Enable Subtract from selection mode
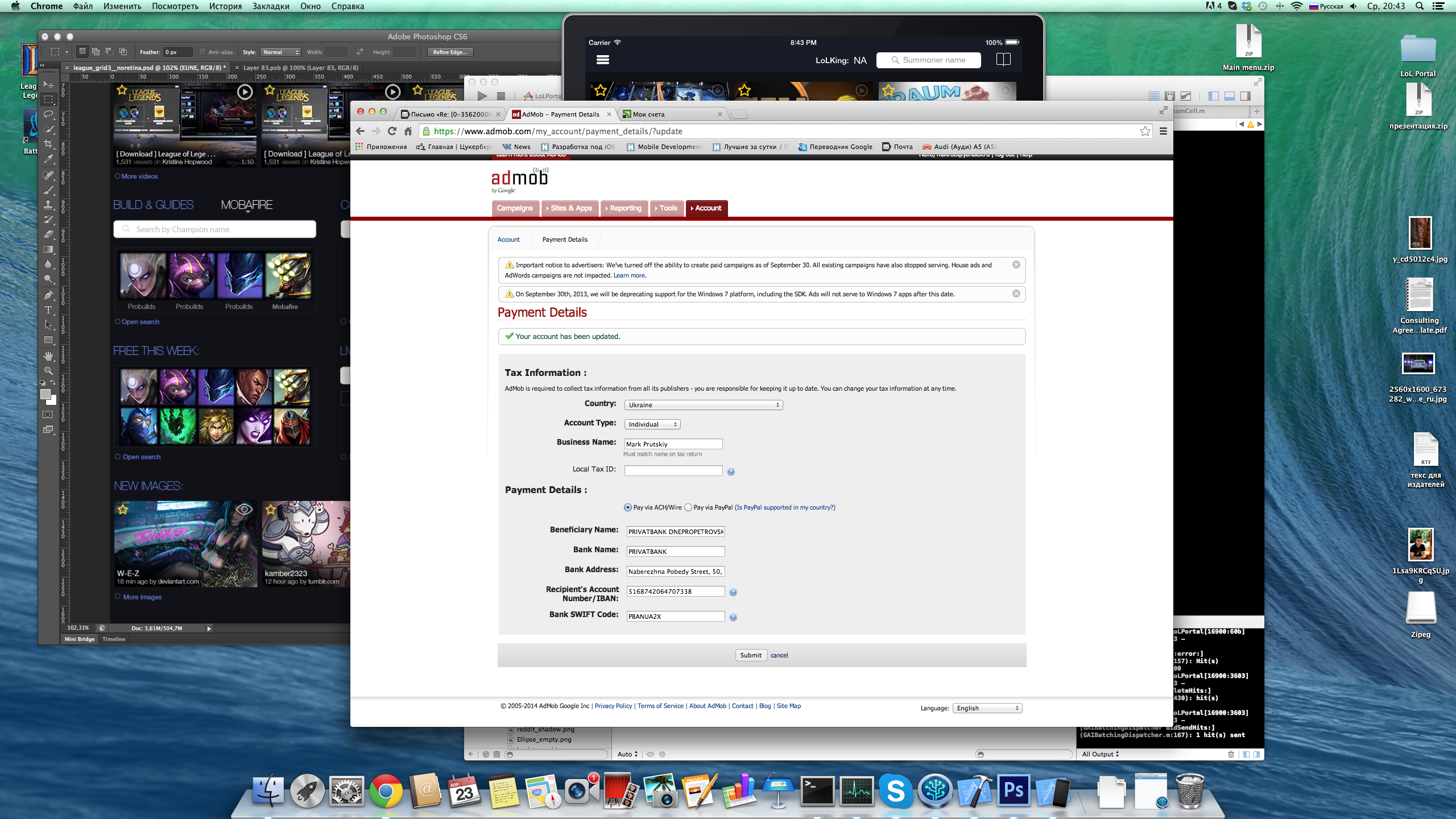Image resolution: width=1456 pixels, height=819 pixels. (x=109, y=52)
